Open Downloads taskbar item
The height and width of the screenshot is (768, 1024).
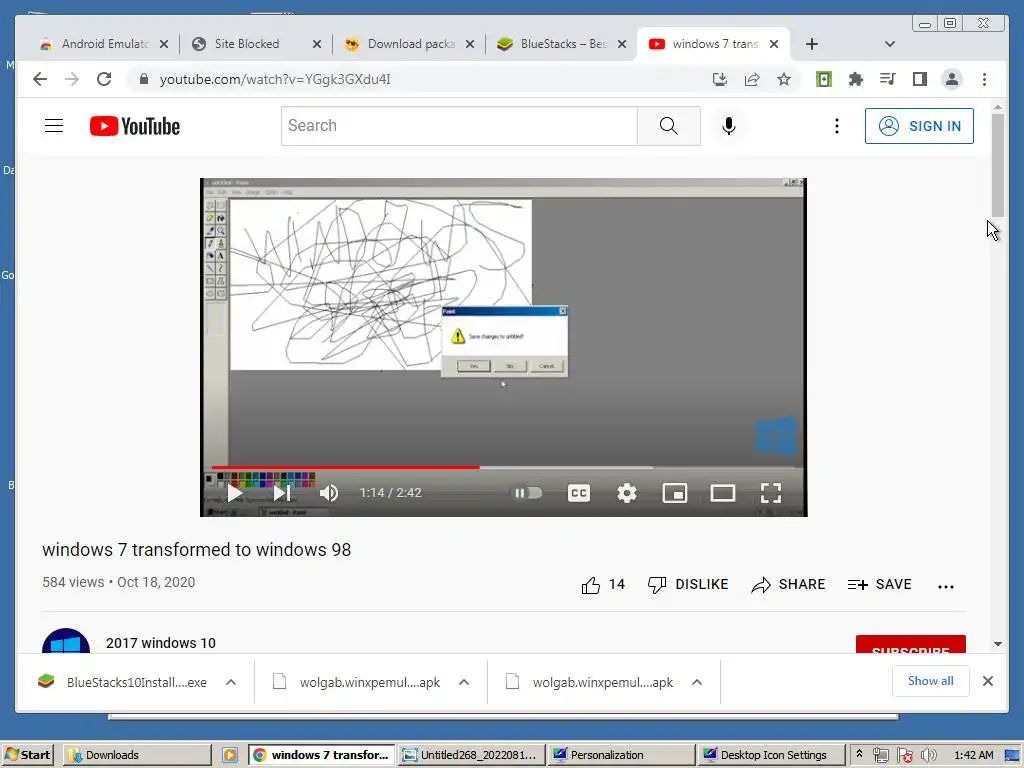137,755
